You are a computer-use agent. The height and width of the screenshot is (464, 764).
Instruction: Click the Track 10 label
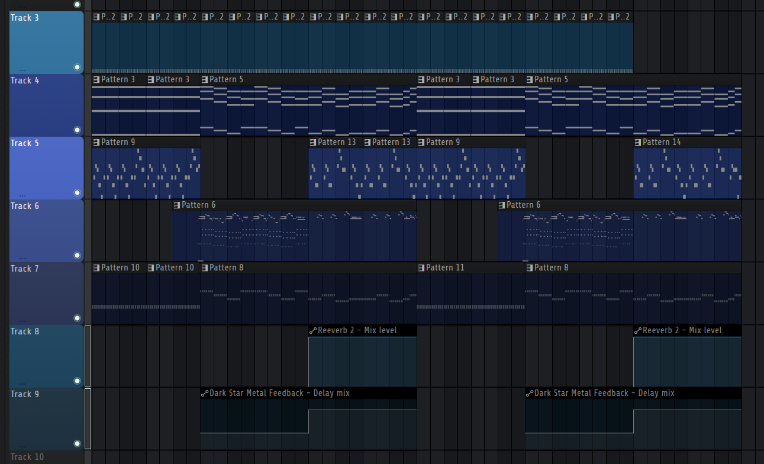pos(28,457)
